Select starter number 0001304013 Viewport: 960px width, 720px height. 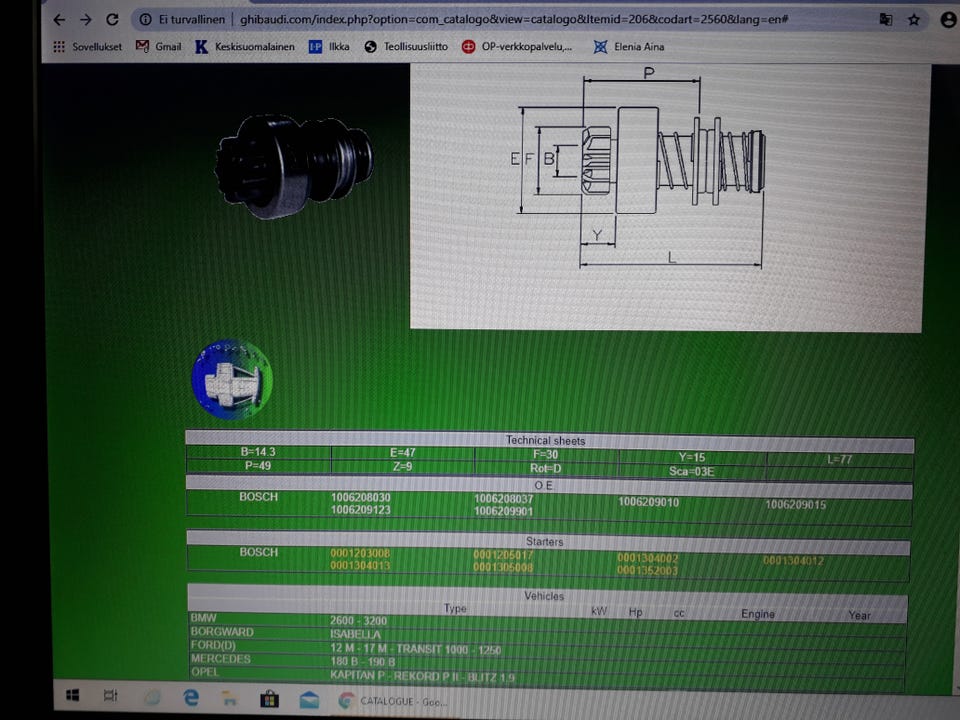pos(360,566)
